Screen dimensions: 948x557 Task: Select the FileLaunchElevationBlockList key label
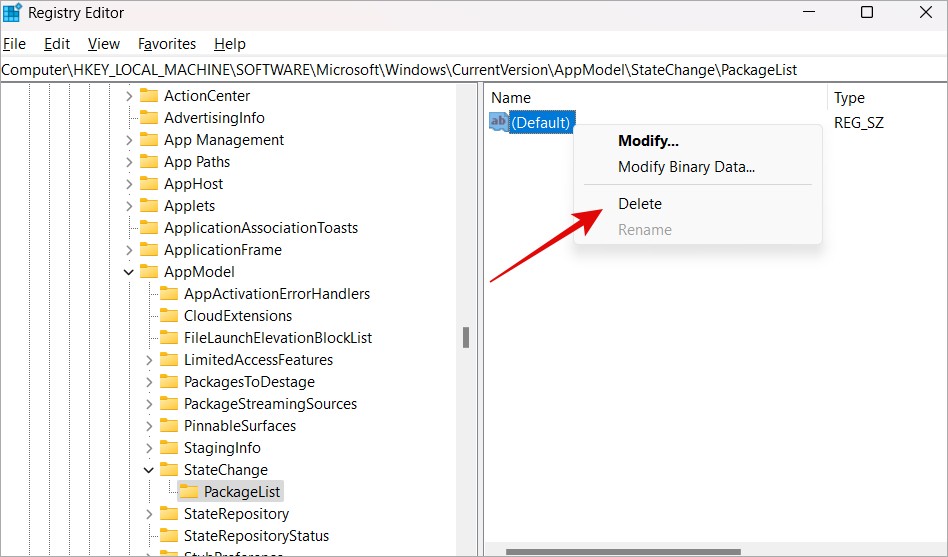(278, 337)
